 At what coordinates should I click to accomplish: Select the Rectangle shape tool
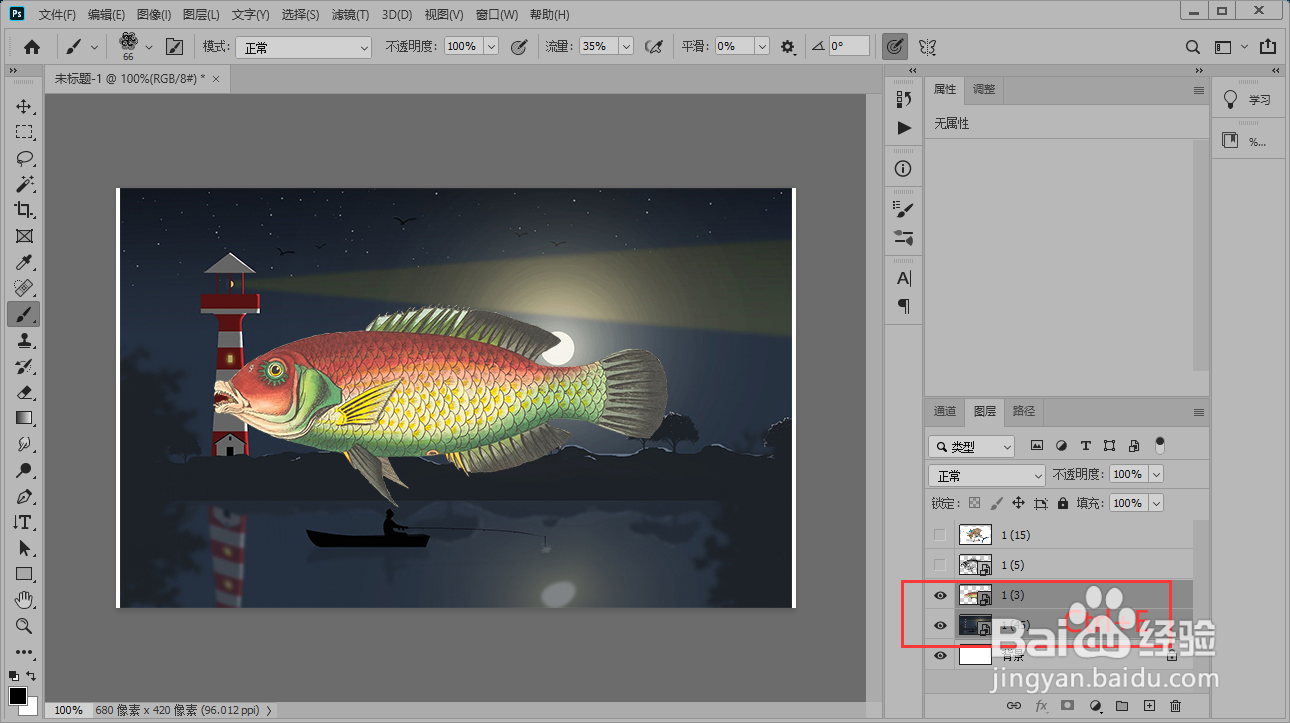[x=24, y=574]
